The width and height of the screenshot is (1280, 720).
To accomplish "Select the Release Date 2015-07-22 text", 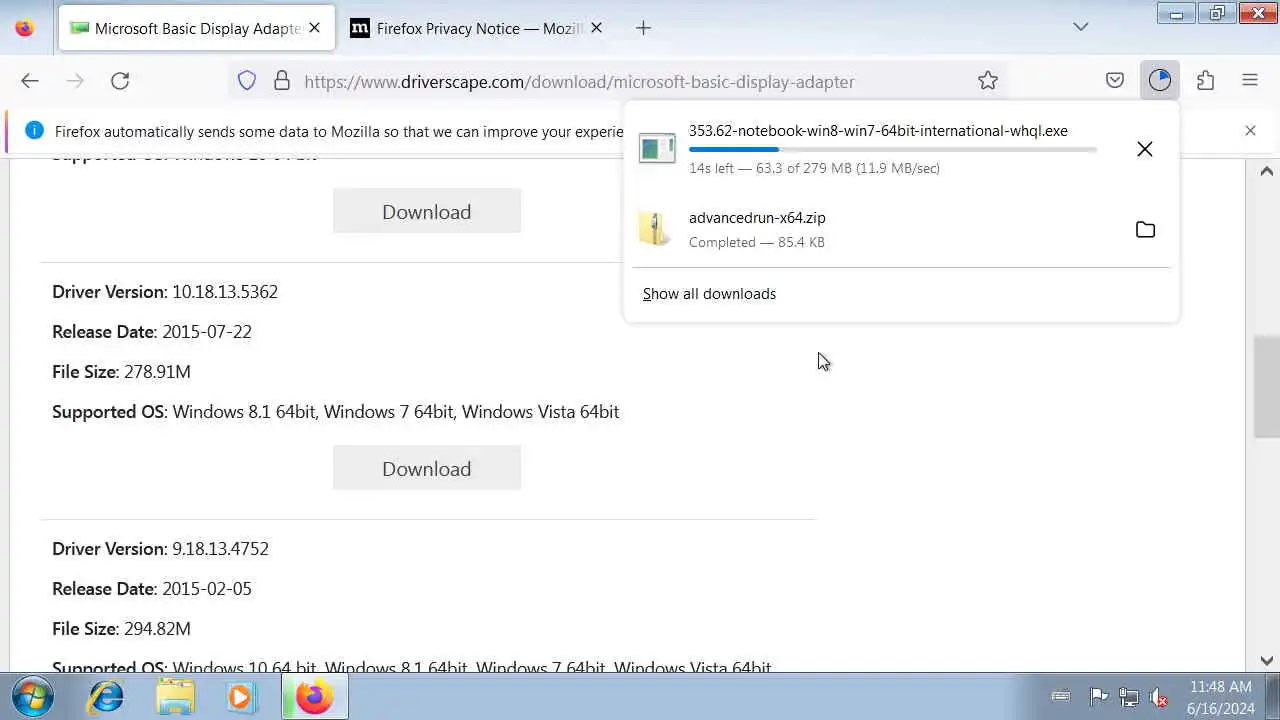I will pyautogui.click(x=152, y=332).
